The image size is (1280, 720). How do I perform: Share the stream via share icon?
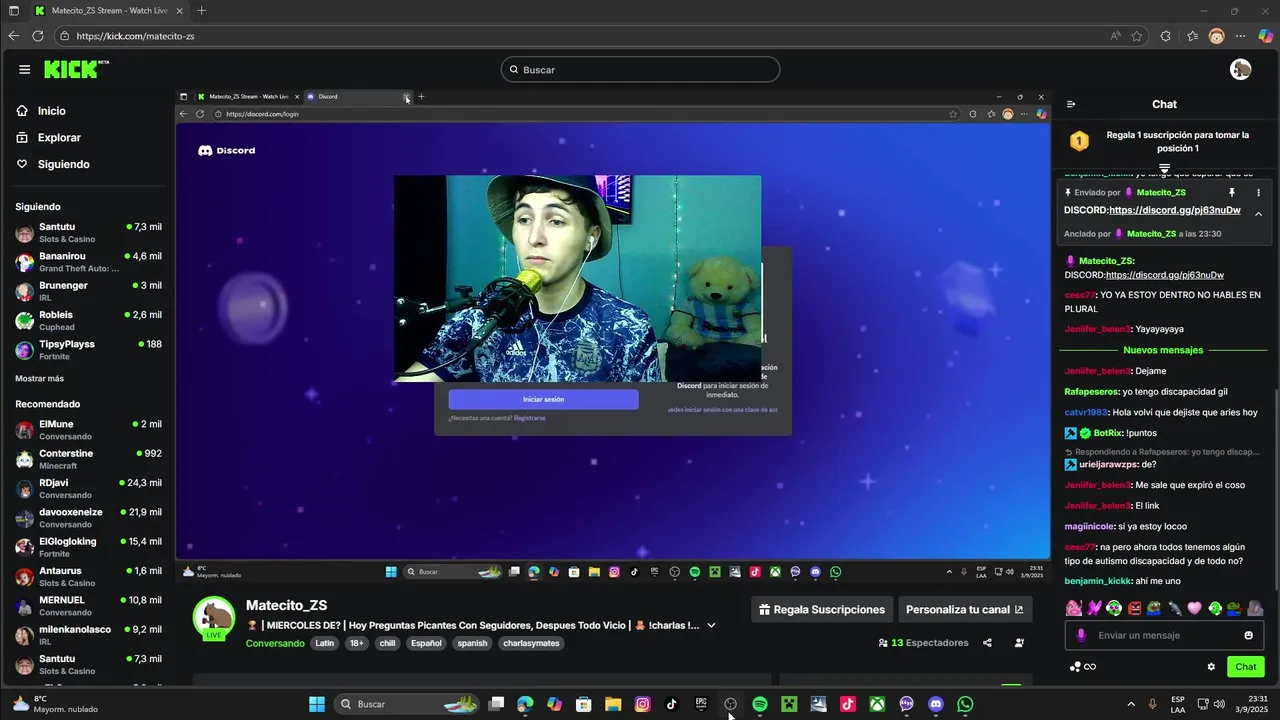coord(987,643)
